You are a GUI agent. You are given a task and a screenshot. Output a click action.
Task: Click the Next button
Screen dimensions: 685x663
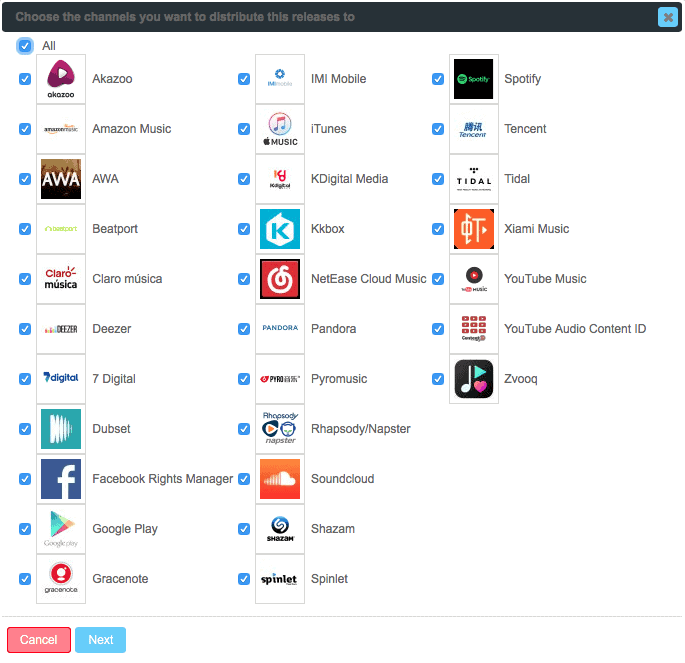[100, 640]
